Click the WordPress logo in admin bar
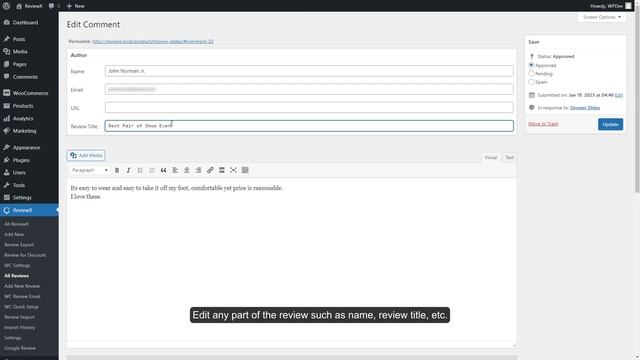 tap(6, 6)
